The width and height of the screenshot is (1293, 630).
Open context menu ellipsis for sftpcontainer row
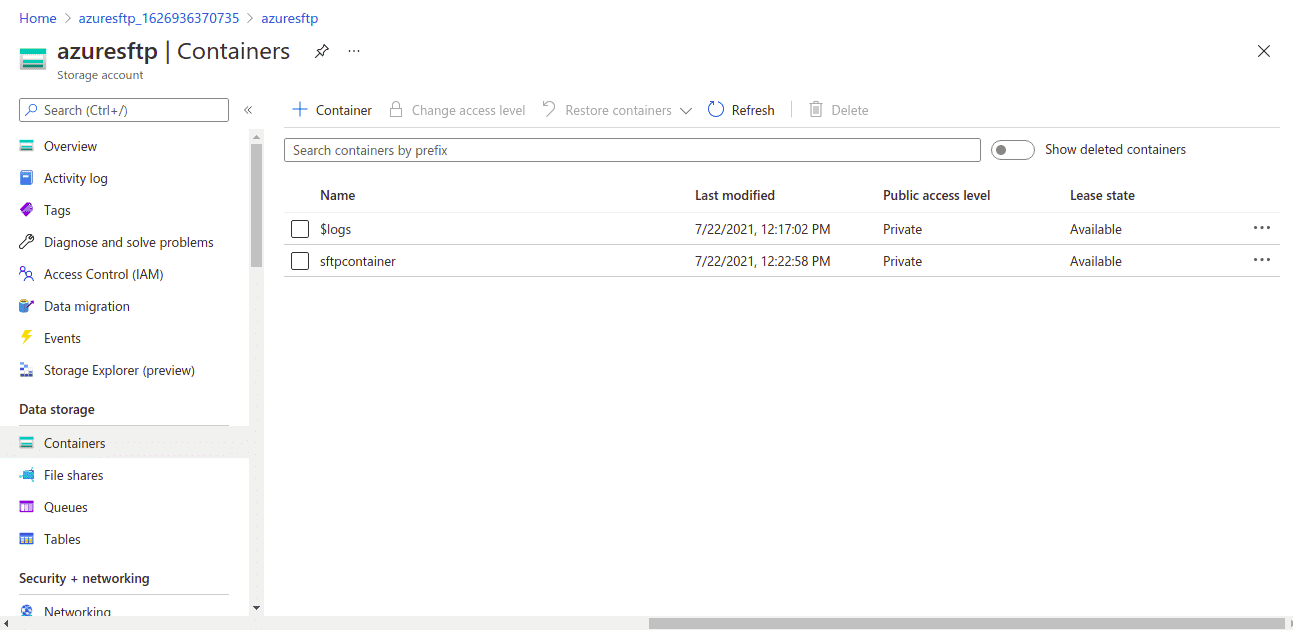click(1262, 260)
